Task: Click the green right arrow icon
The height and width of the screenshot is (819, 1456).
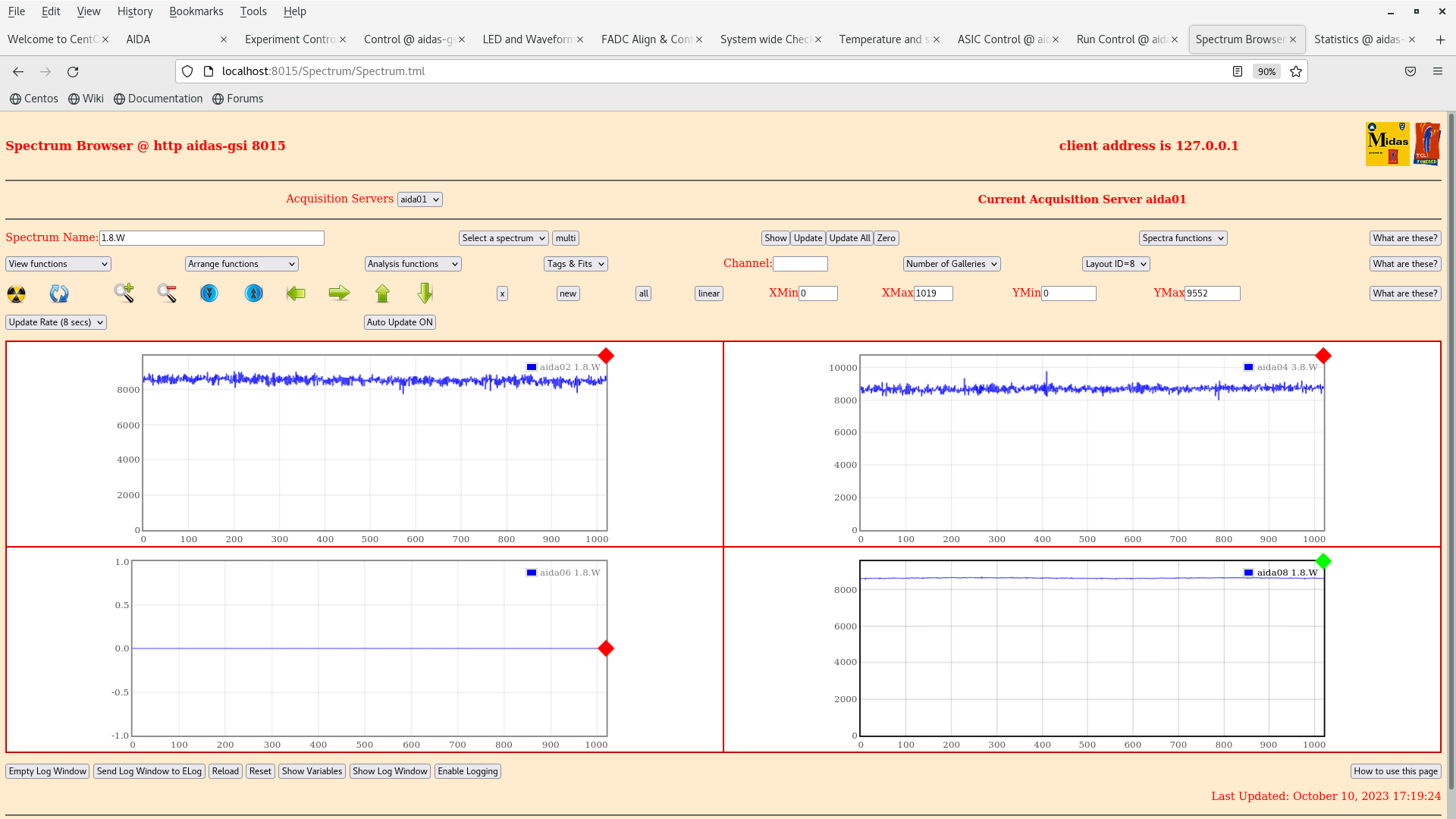Action: coord(339,293)
